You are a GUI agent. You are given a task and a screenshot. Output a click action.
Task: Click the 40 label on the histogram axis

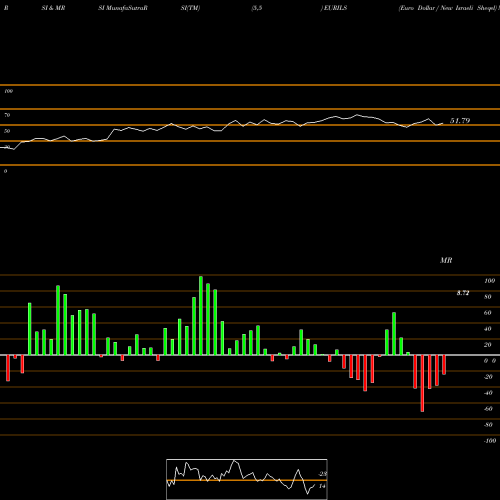pos(487,329)
